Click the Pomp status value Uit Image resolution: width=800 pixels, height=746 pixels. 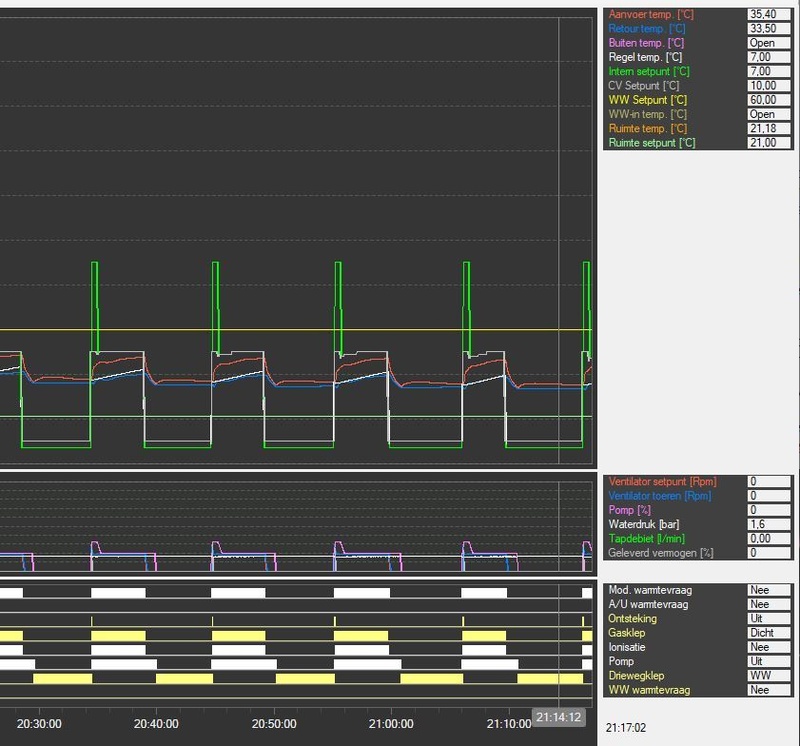click(769, 662)
